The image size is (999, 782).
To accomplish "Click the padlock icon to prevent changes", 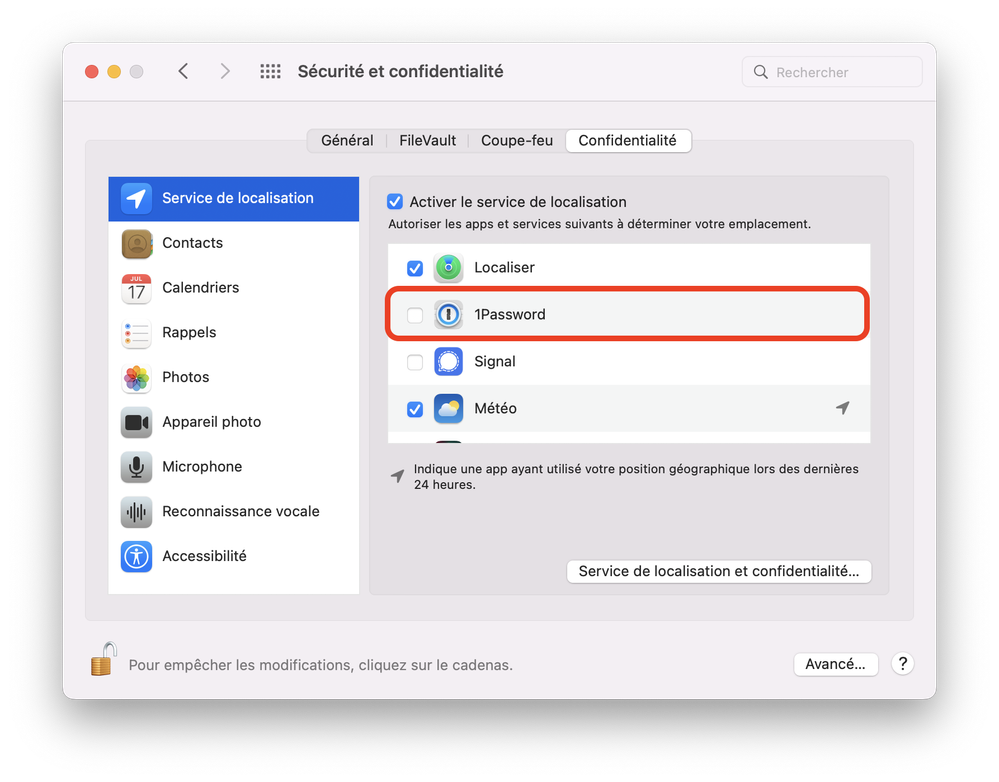I will click(103, 660).
